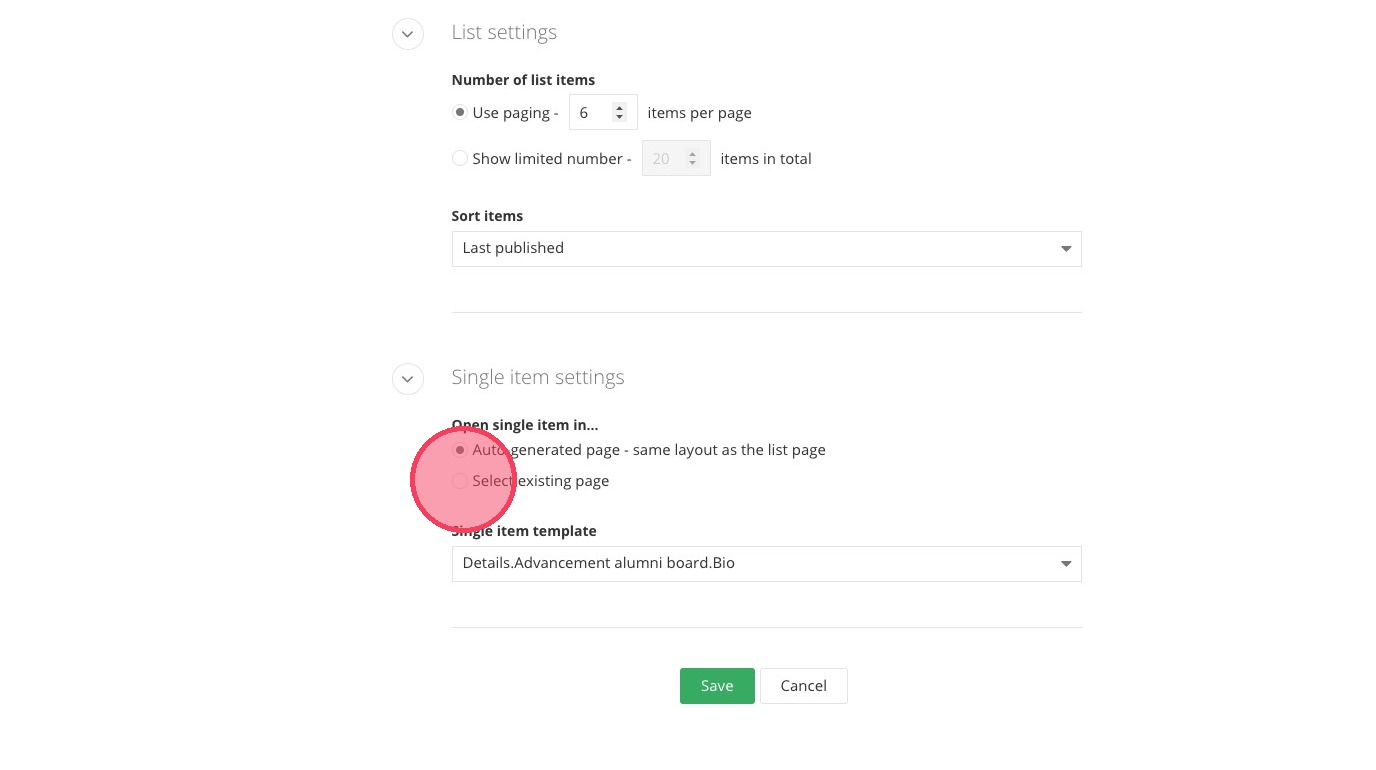Increase items per page with up arrow
This screenshot has width=1376, height=770.
tap(620, 108)
